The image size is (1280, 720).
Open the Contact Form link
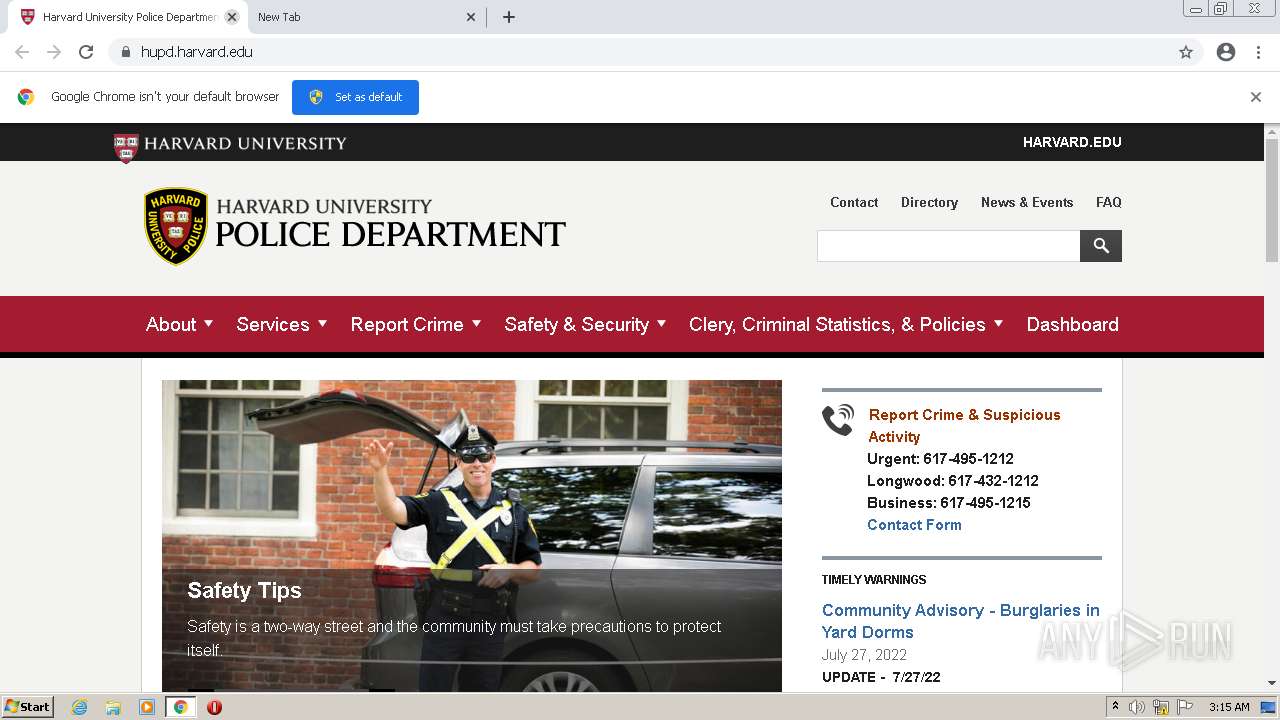pos(914,525)
